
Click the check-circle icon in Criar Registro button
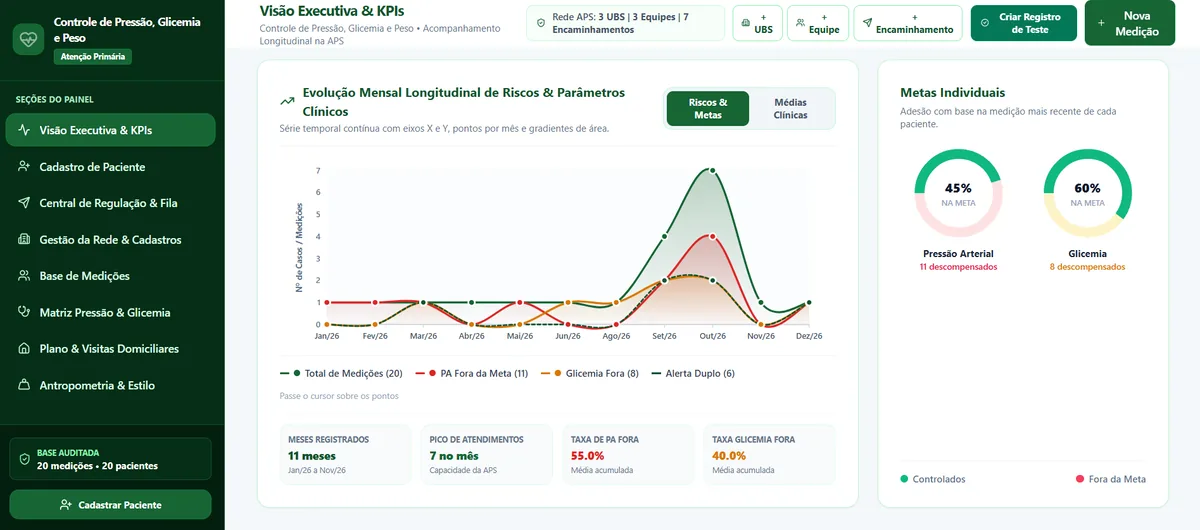(985, 23)
